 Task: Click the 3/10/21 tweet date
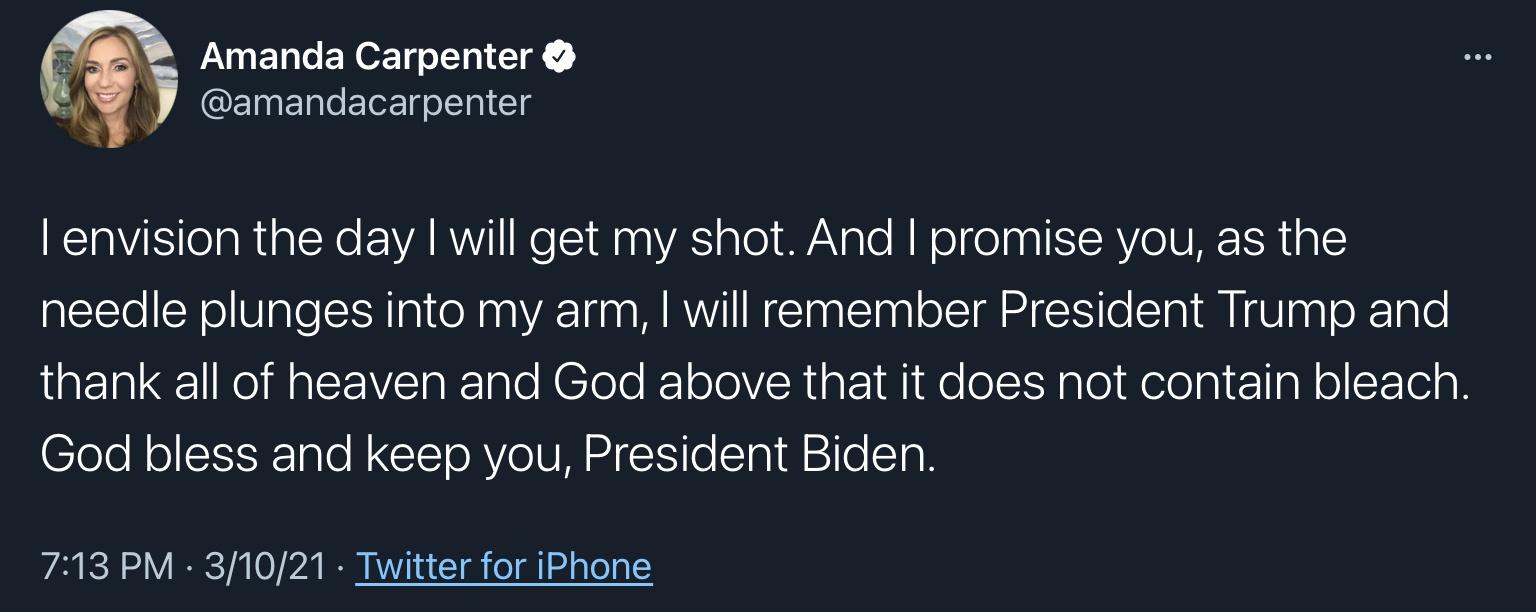265,567
